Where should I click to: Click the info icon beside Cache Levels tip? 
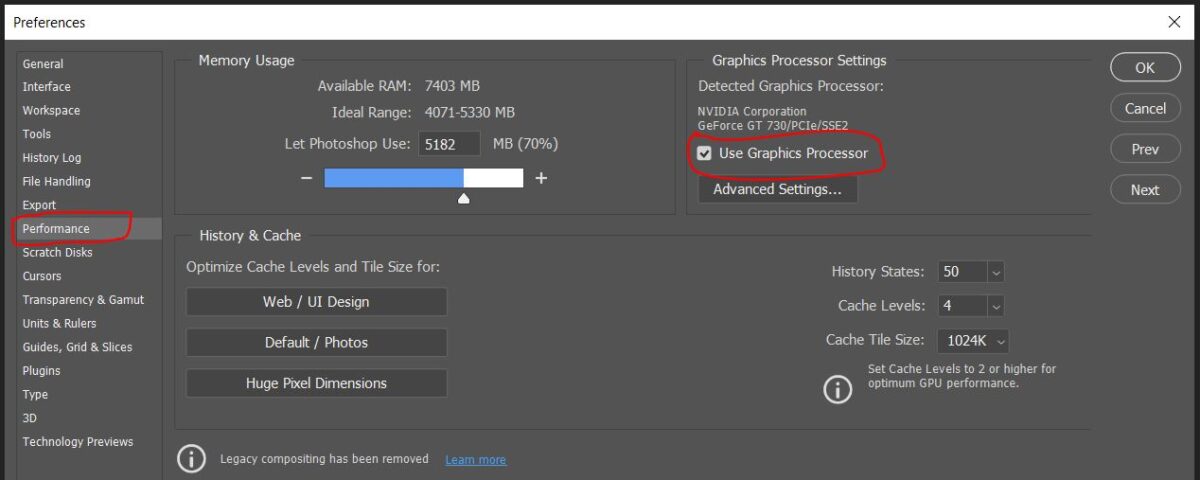[x=837, y=389]
